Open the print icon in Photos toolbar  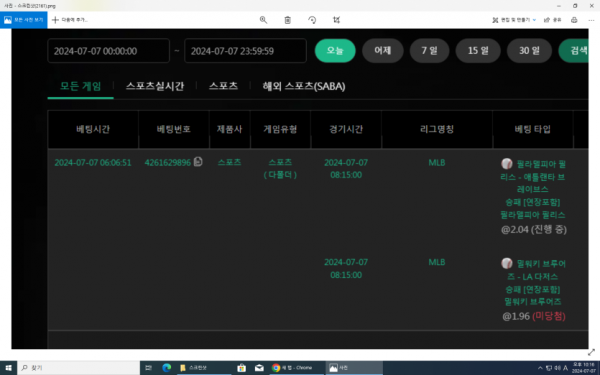(574, 20)
